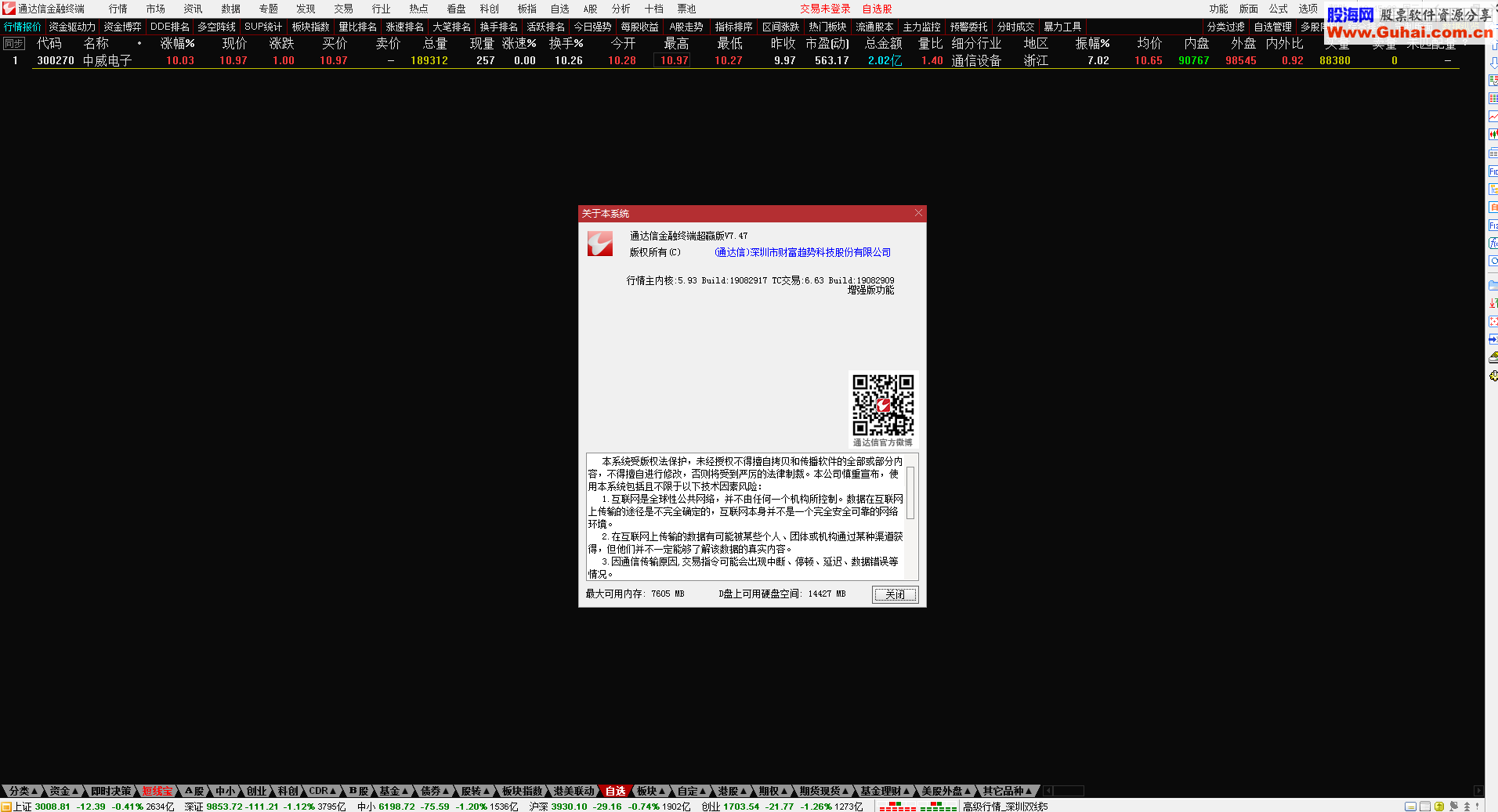
Task: Click the red dotted square icon in sidebar
Action: pyautogui.click(x=1493, y=321)
